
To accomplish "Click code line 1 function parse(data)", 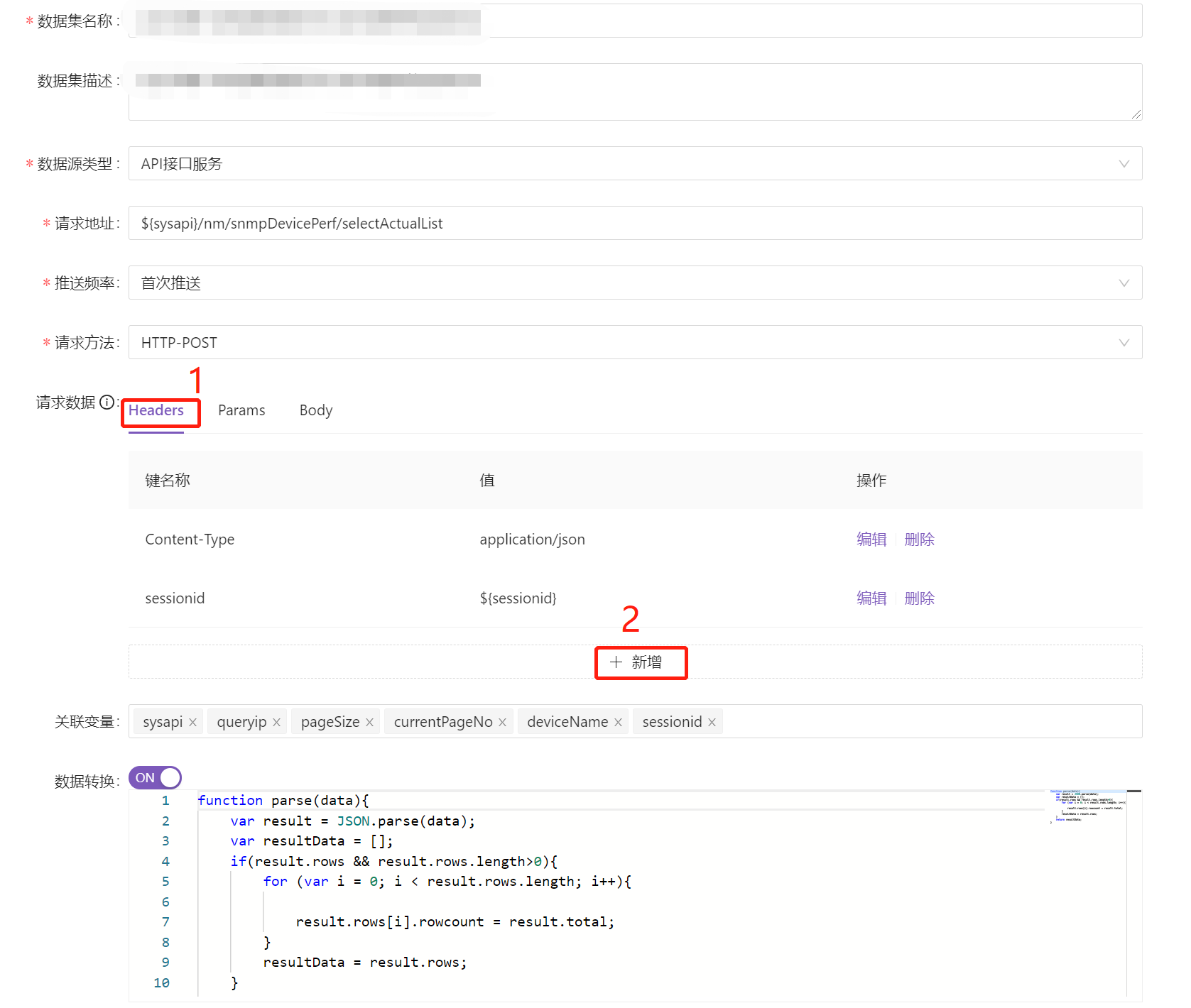I will coord(283,801).
